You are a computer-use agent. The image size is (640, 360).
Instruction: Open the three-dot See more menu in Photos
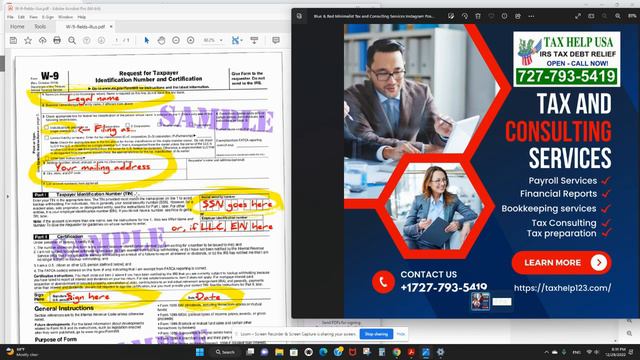[531, 16]
